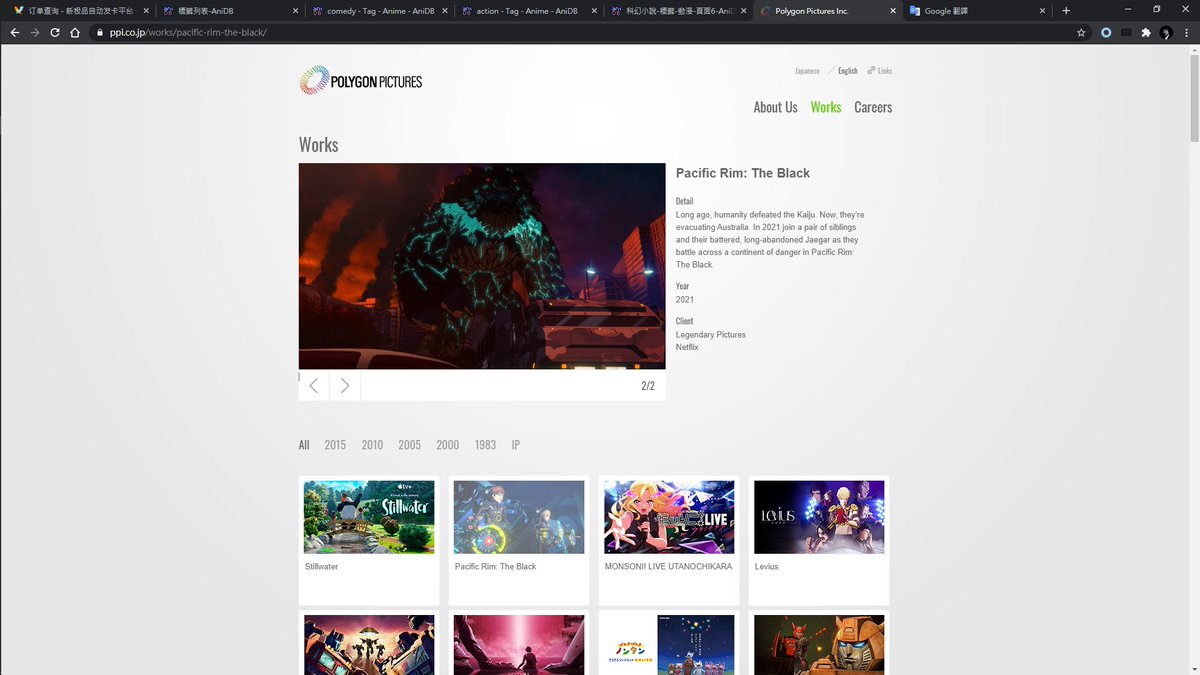Open the Pacific Rim: The Black thumbnail
This screenshot has width=1200, height=675.
pyautogui.click(x=519, y=517)
